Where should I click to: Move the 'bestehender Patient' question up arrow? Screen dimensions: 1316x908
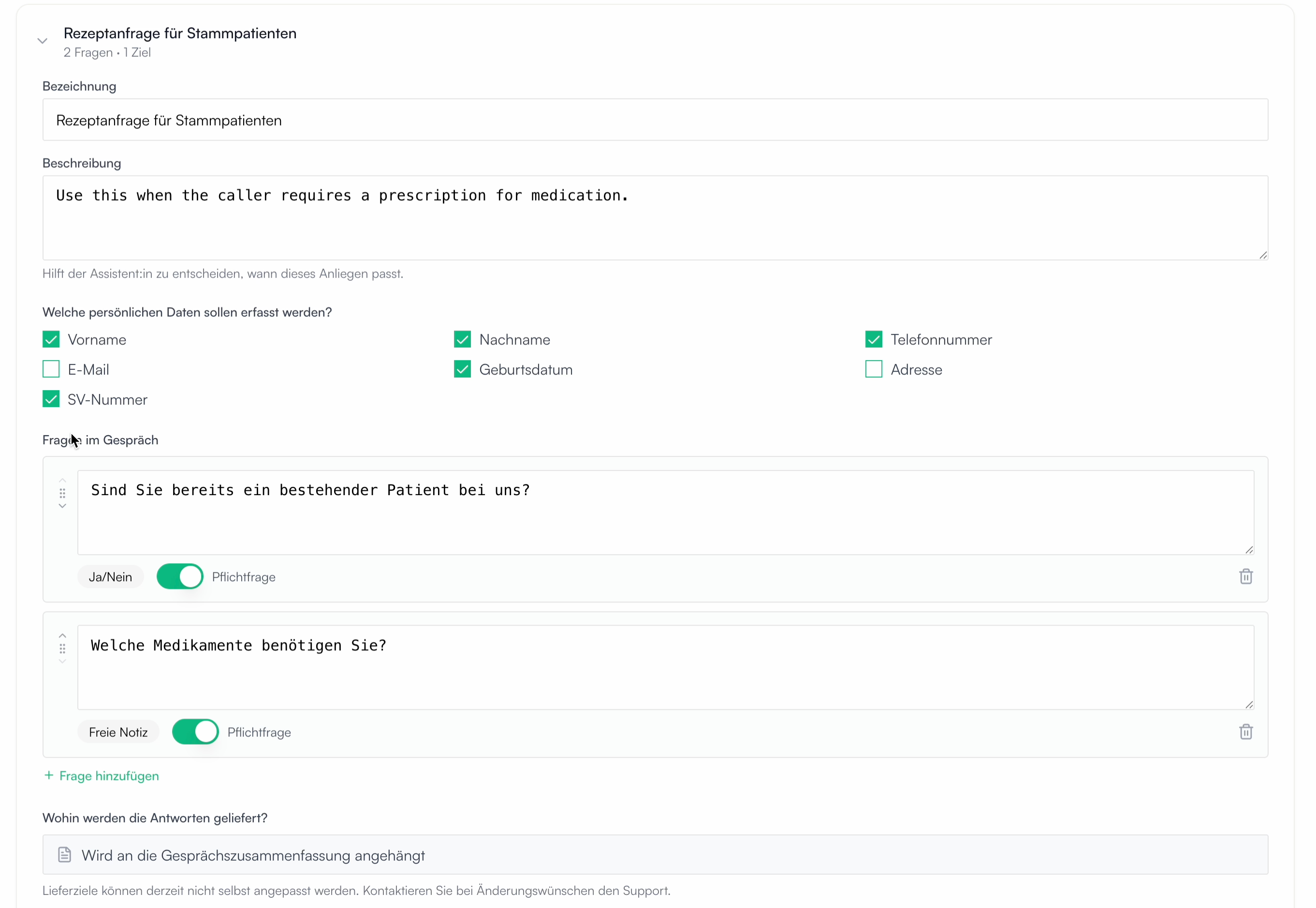tap(62, 481)
